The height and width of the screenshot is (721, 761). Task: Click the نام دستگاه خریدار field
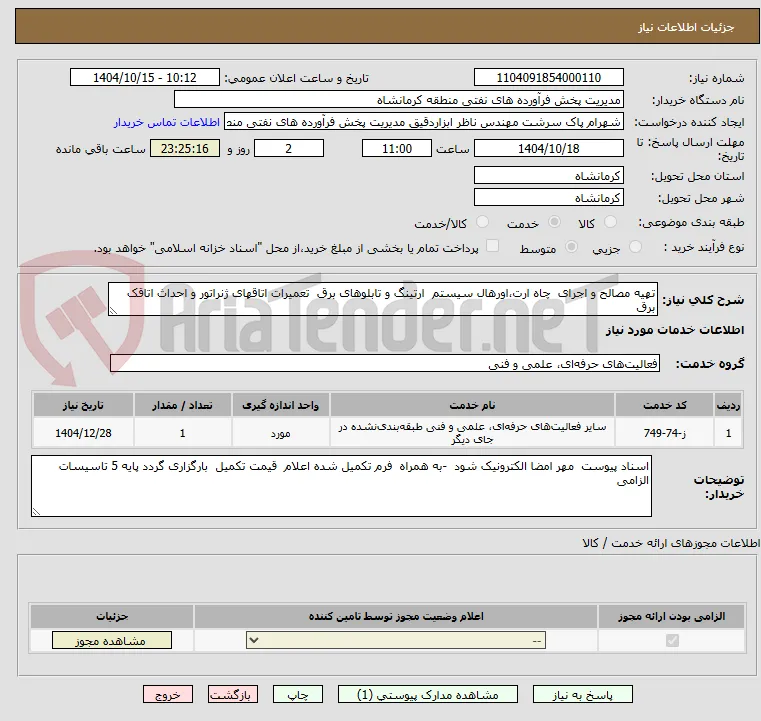[x=398, y=100]
